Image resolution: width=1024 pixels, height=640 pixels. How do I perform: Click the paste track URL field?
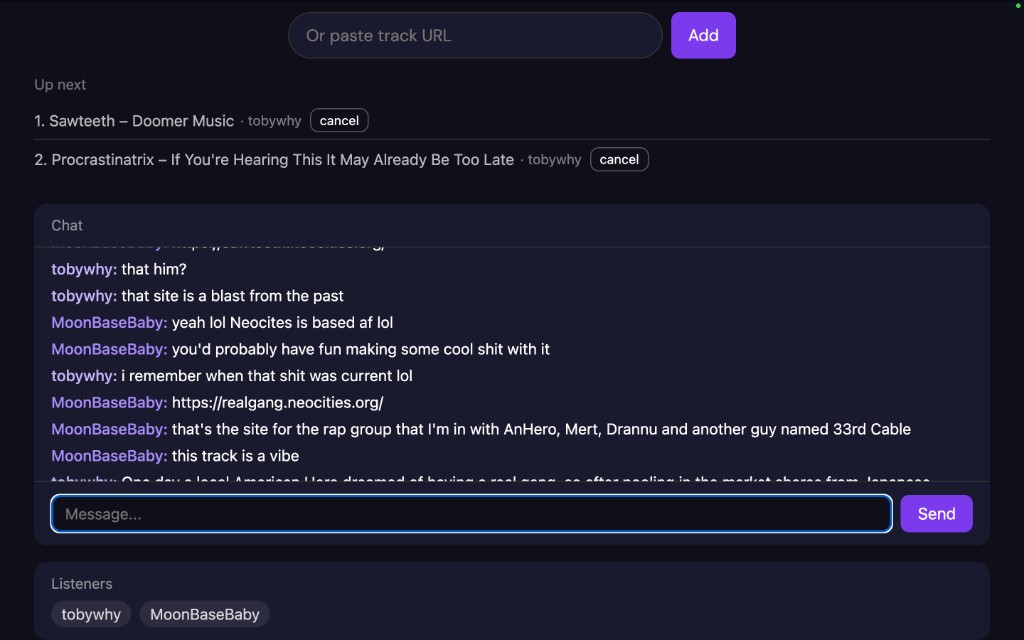pos(475,36)
